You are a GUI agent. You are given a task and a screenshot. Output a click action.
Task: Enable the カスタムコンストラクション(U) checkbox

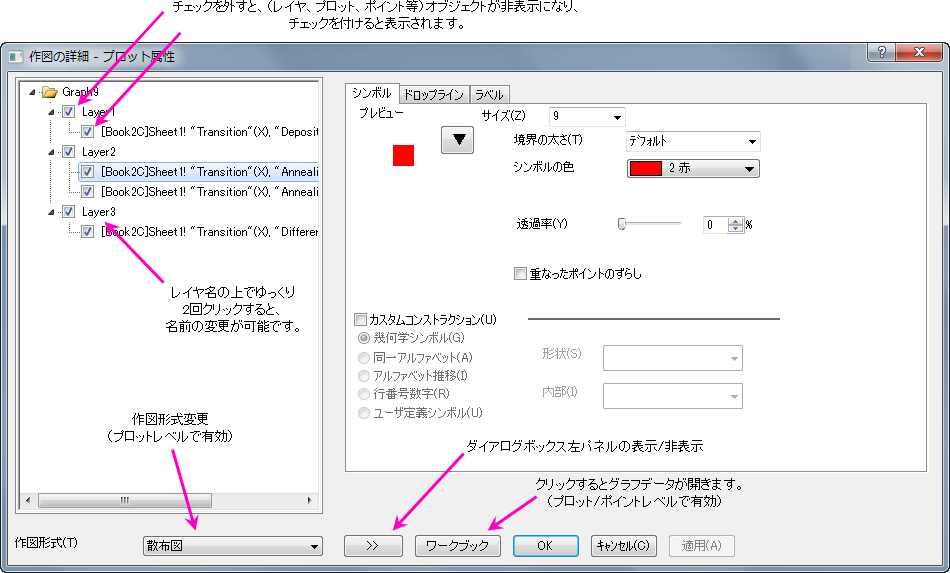pos(360,319)
